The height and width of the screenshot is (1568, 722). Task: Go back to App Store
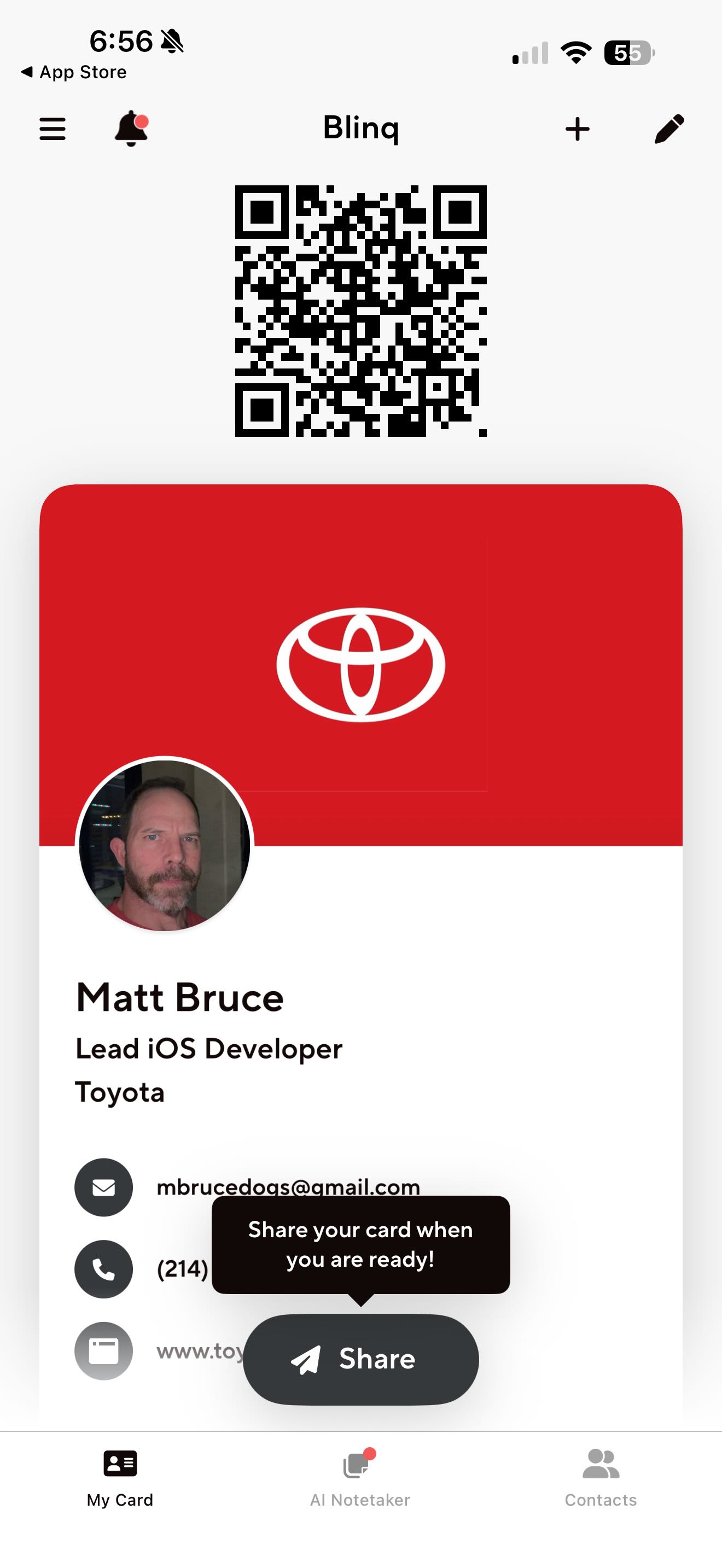point(74,72)
